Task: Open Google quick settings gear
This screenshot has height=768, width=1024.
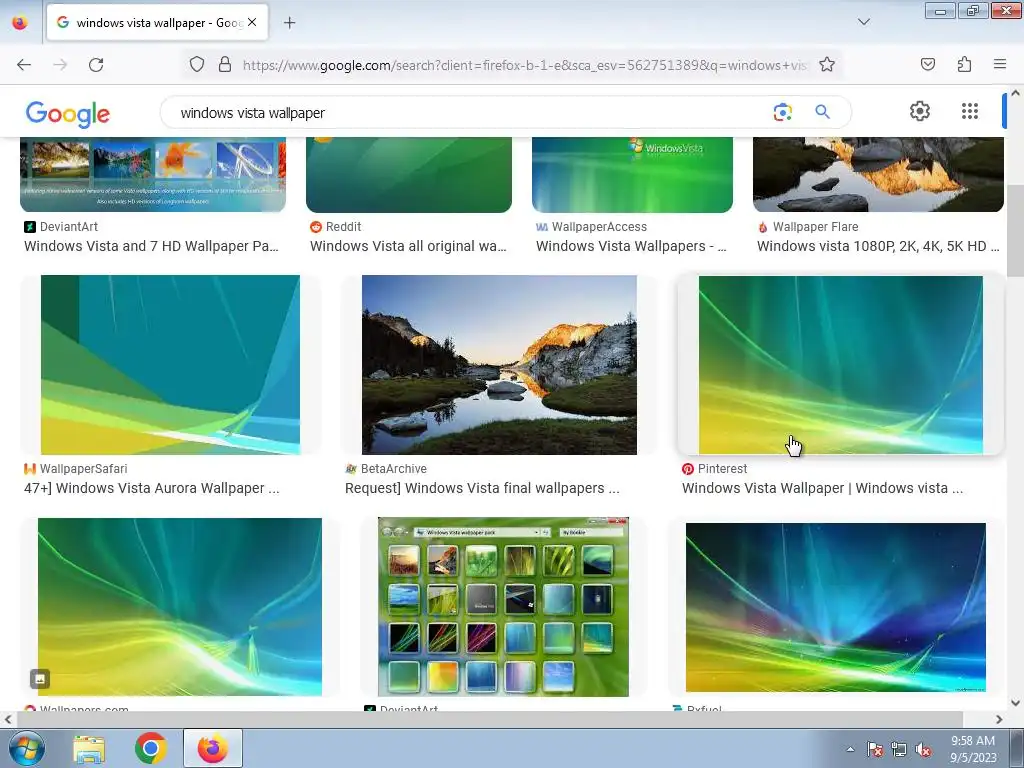Action: [x=920, y=111]
